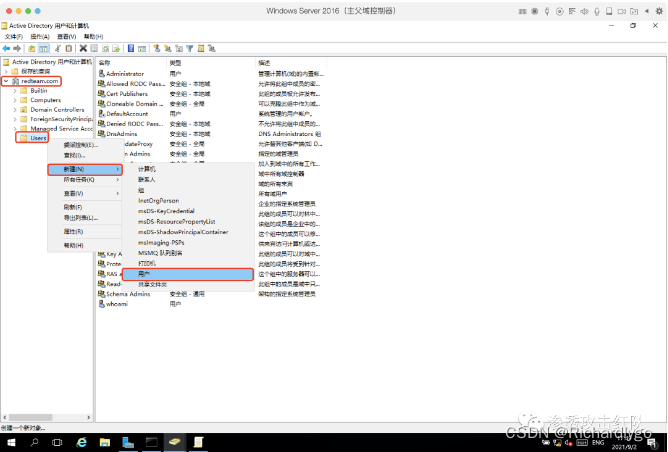Click the Copy clipboard toolbar icon

pyautogui.click(x=69, y=49)
